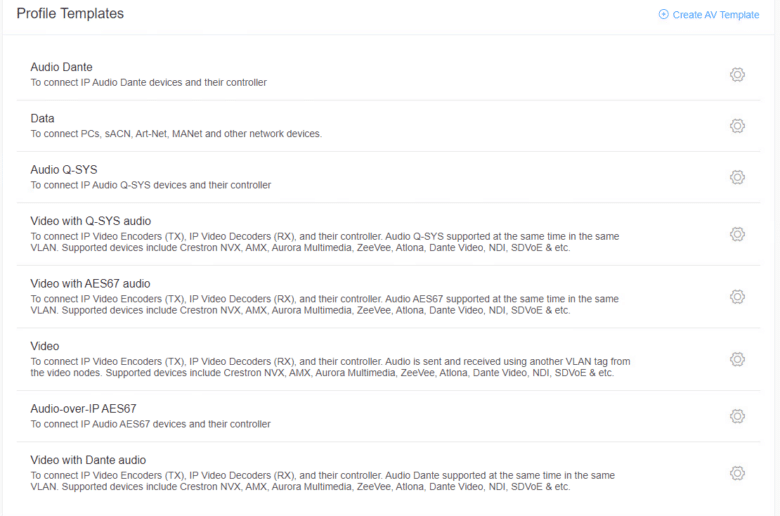Select the Video with AES67 audio title
780x516 pixels.
[90, 284]
